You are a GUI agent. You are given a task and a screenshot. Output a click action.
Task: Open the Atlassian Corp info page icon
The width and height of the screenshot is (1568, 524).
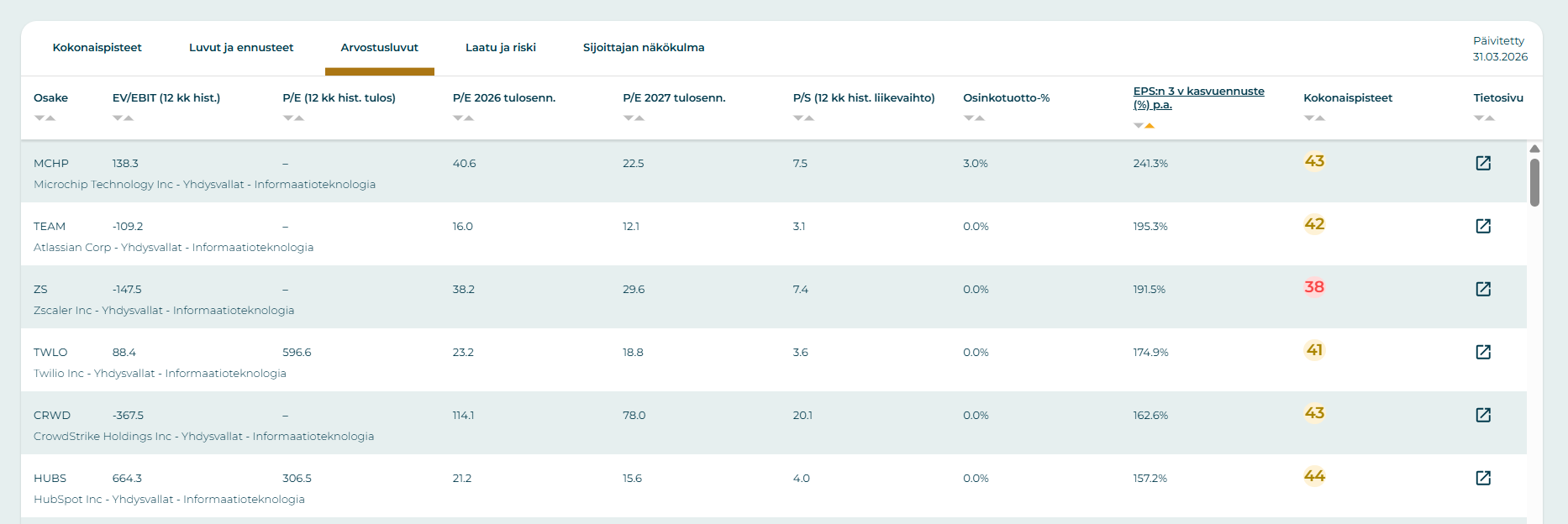(1483, 226)
